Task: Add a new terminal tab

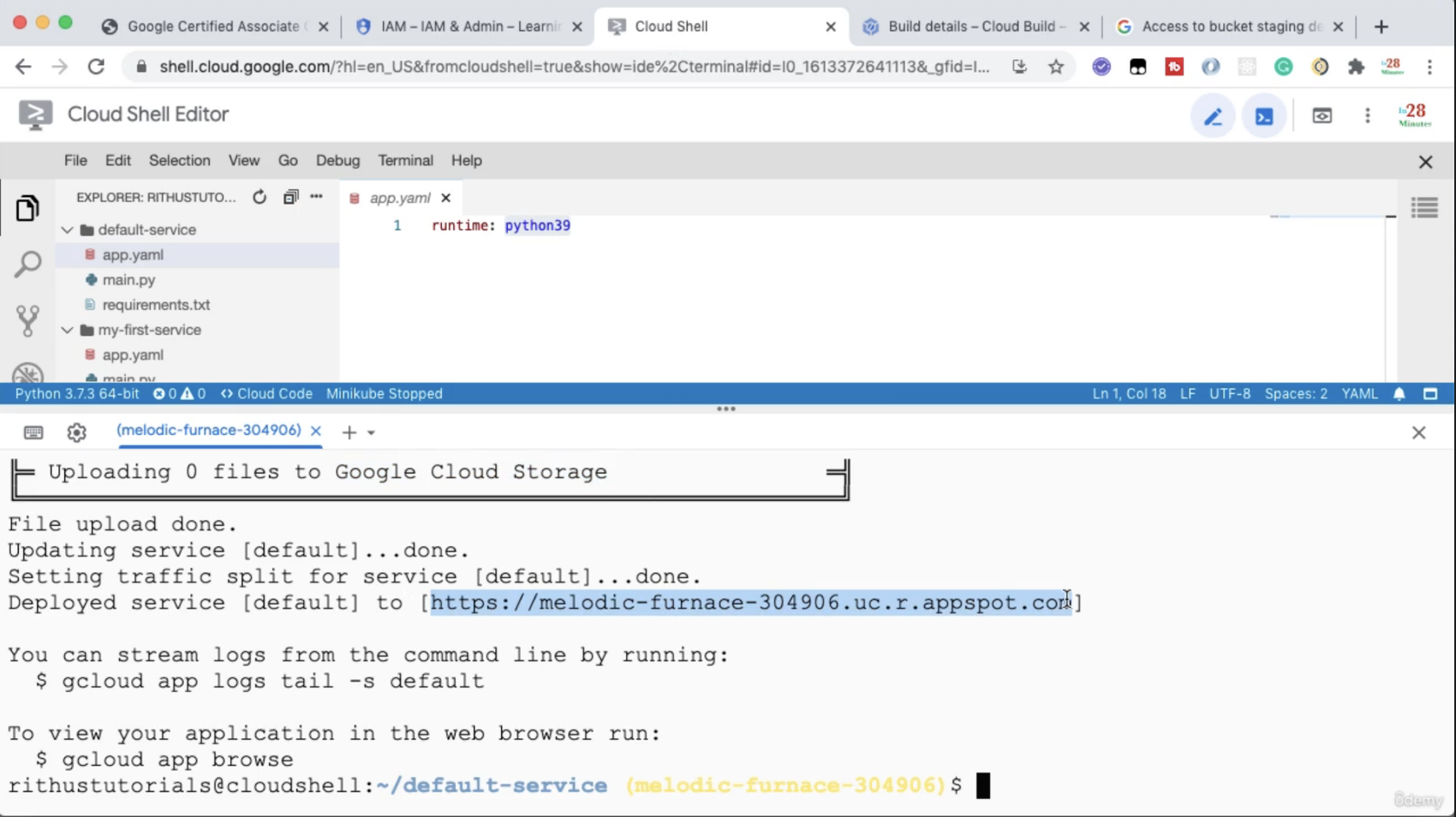Action: (349, 432)
